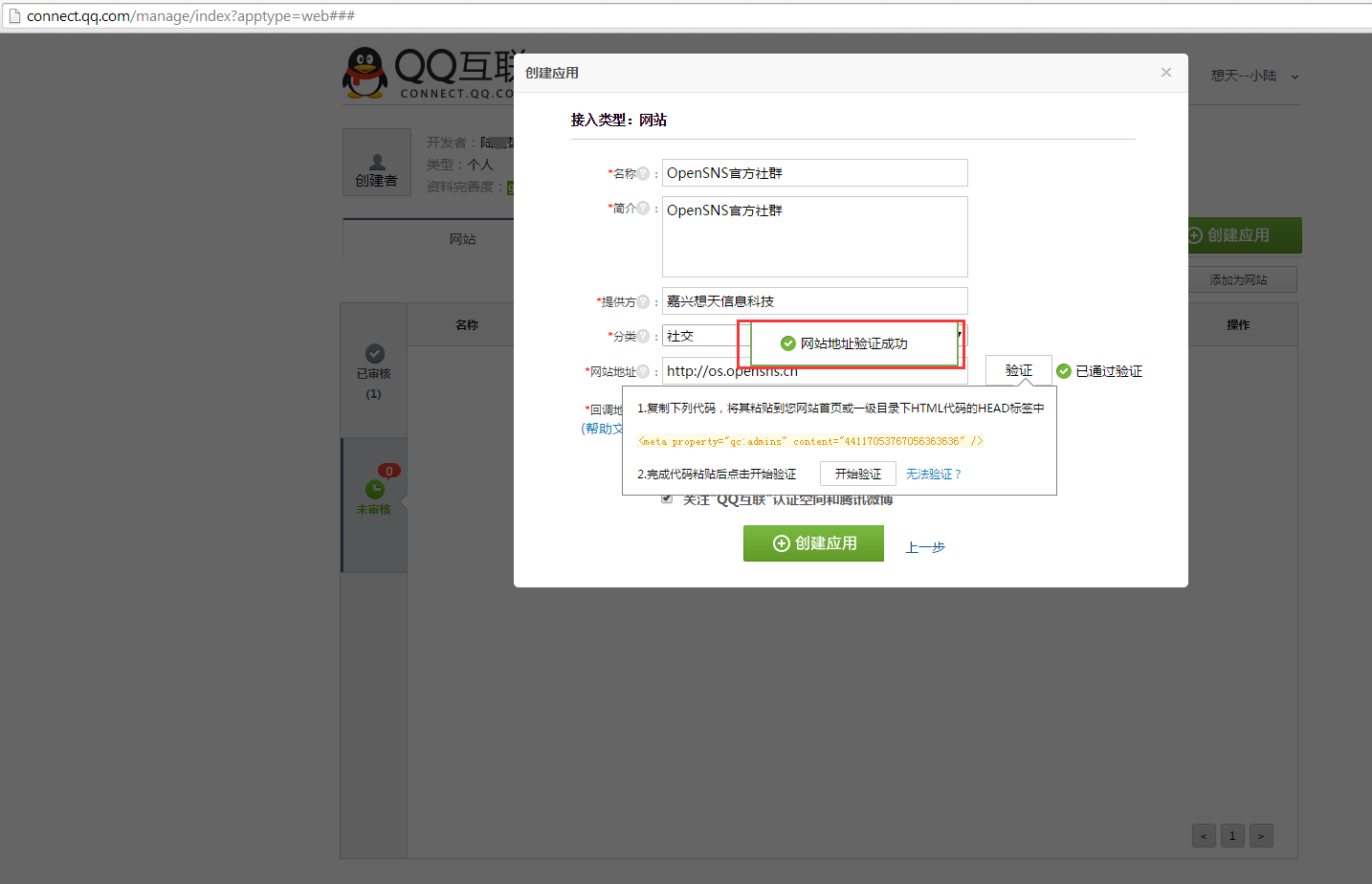Select the 已审核 checkmark icon in sidebar
This screenshot has width=1372, height=884.
pyautogui.click(x=375, y=353)
